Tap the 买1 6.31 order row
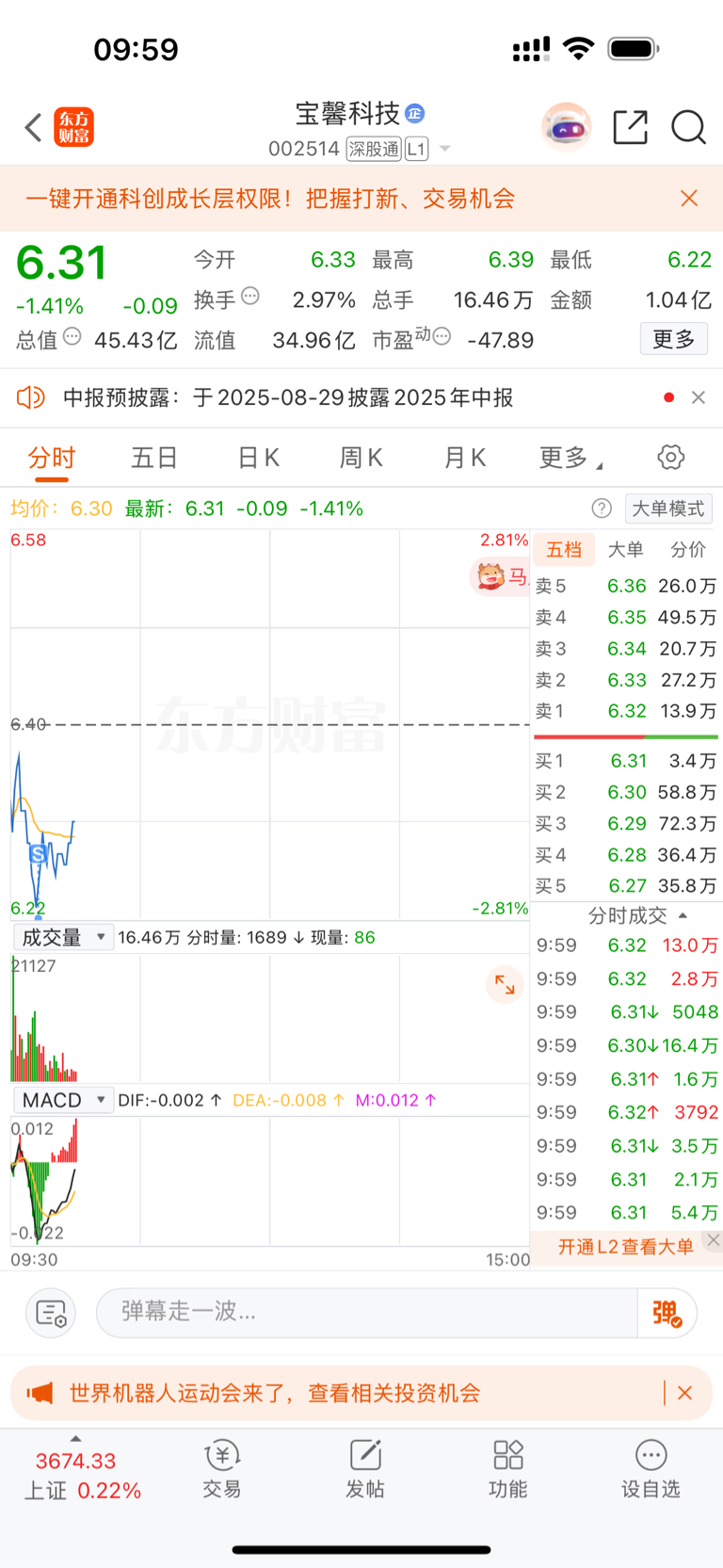 pyautogui.click(x=626, y=761)
